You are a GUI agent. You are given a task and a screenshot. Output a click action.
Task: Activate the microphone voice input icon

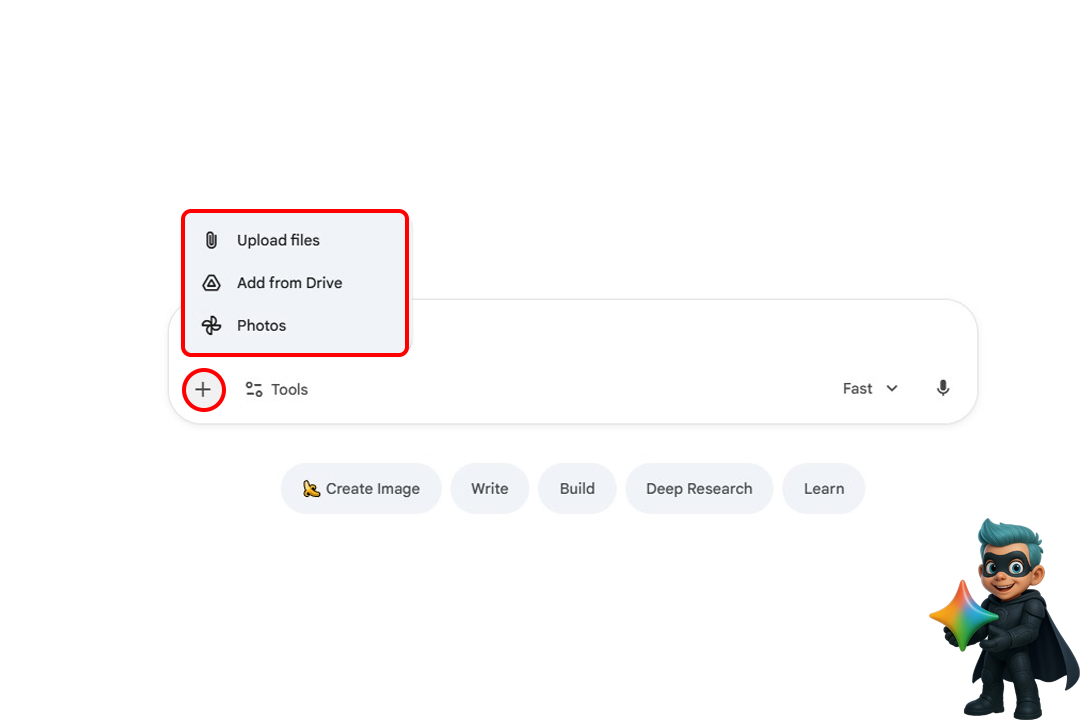pos(942,388)
